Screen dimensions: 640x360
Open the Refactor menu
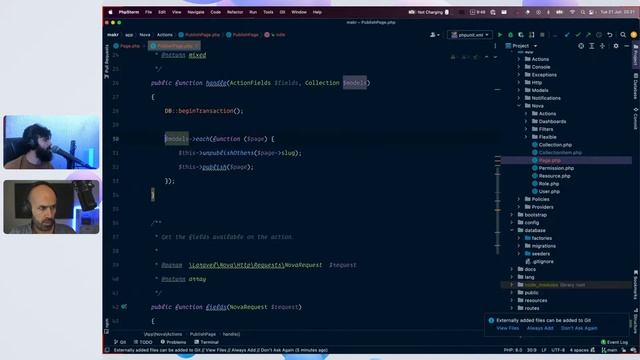235,12
